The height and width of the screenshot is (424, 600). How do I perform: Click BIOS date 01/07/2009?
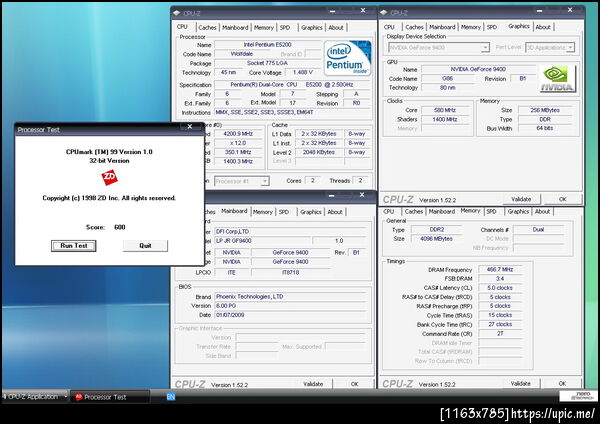coord(291,315)
